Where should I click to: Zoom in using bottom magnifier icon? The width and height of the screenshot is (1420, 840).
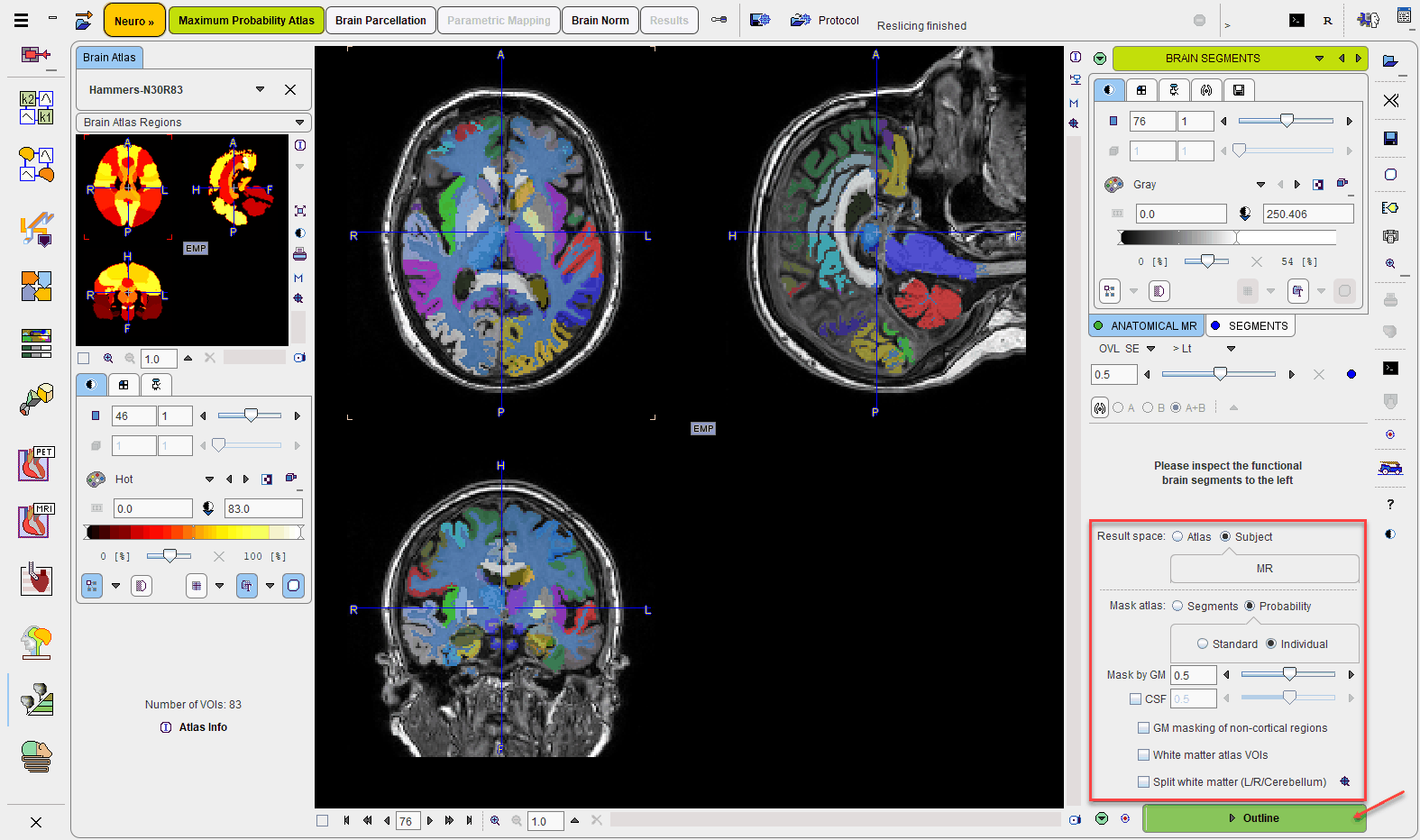(495, 820)
